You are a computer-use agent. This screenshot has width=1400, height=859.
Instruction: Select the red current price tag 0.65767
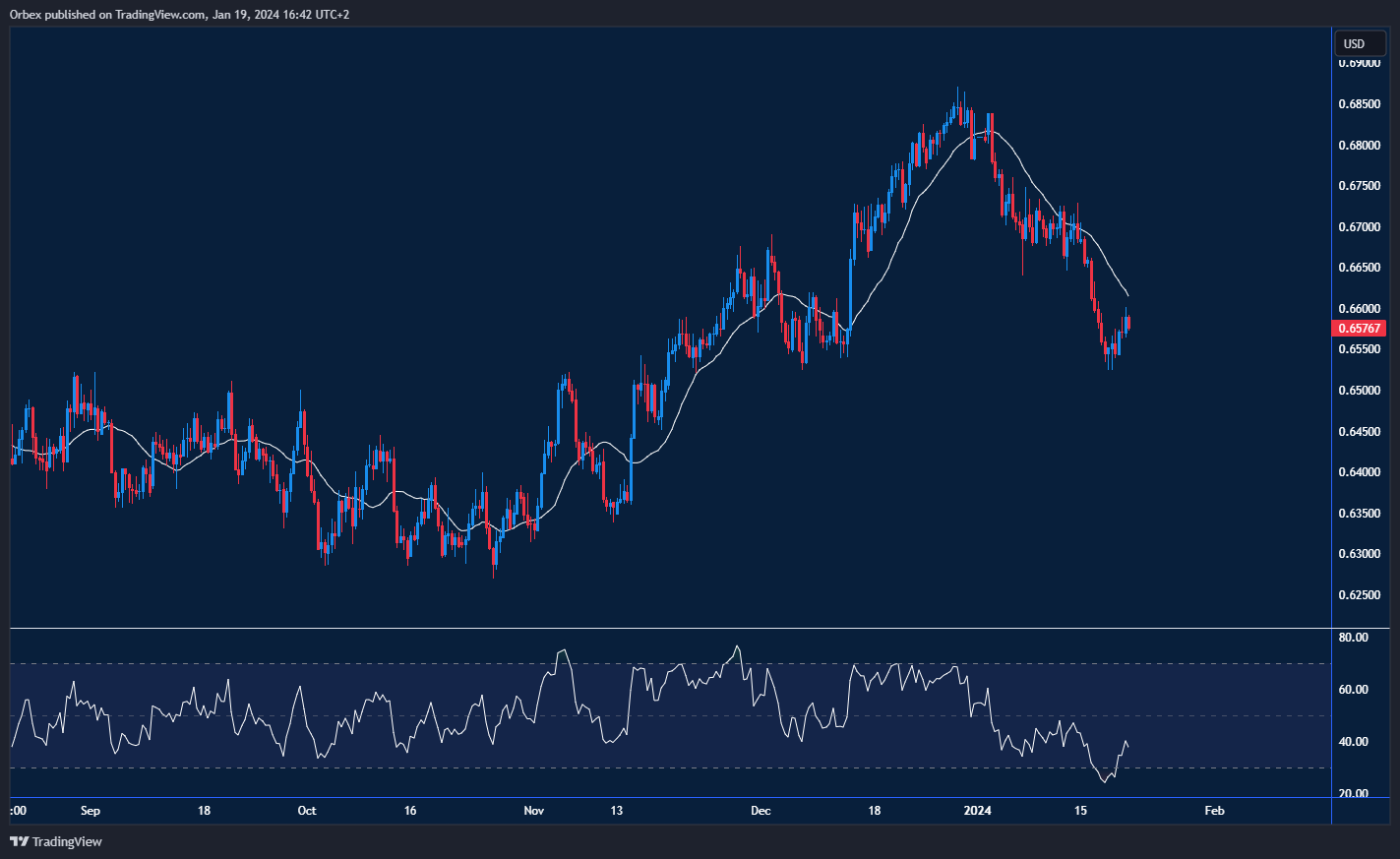coord(1360,328)
